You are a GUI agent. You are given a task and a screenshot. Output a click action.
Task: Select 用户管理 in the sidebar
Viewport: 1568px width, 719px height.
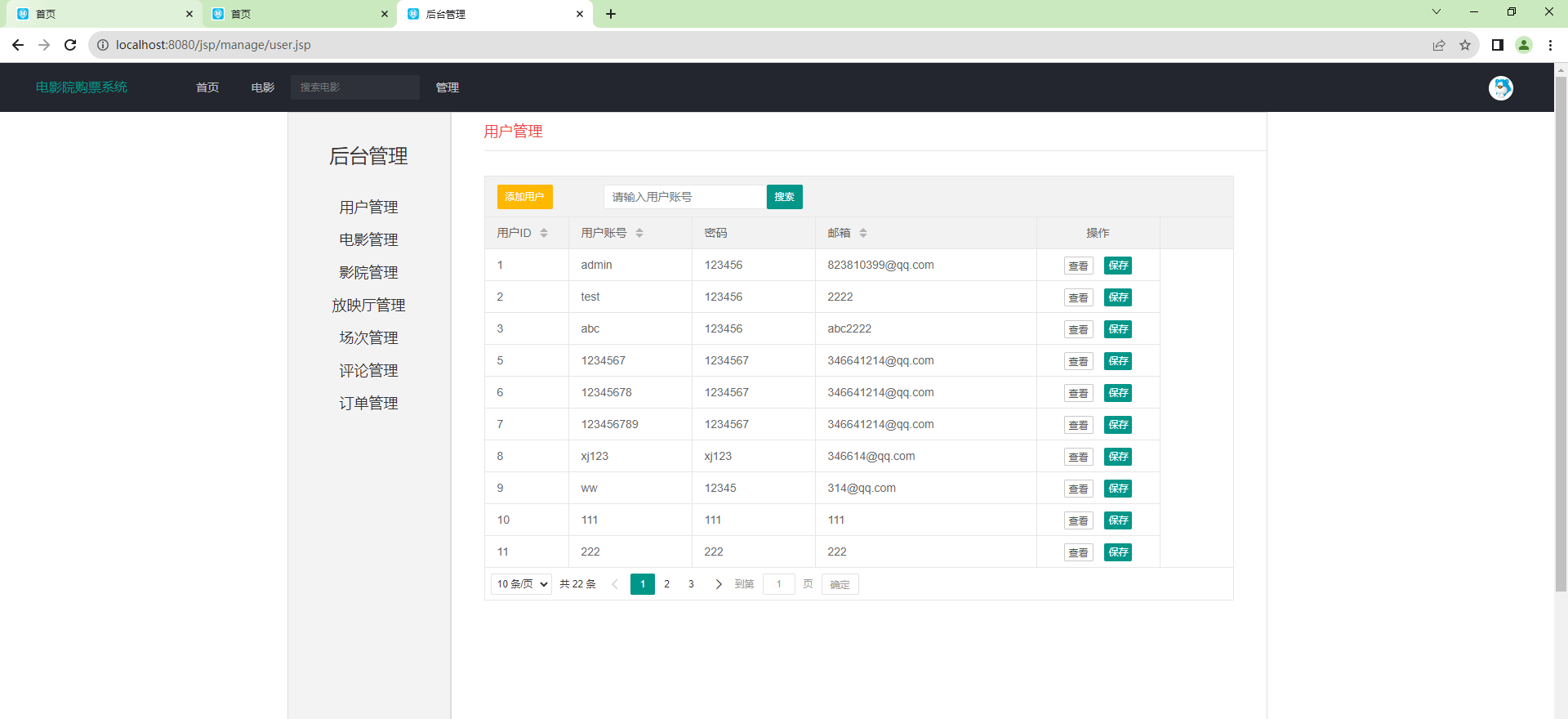pos(369,207)
